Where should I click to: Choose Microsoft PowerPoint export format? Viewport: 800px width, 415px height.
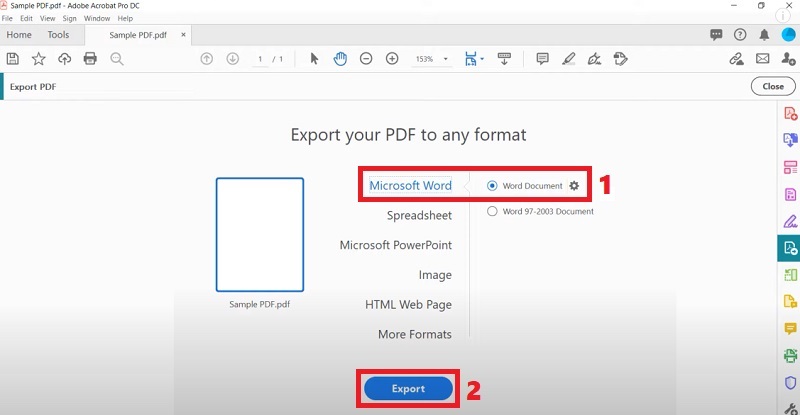click(x=395, y=245)
